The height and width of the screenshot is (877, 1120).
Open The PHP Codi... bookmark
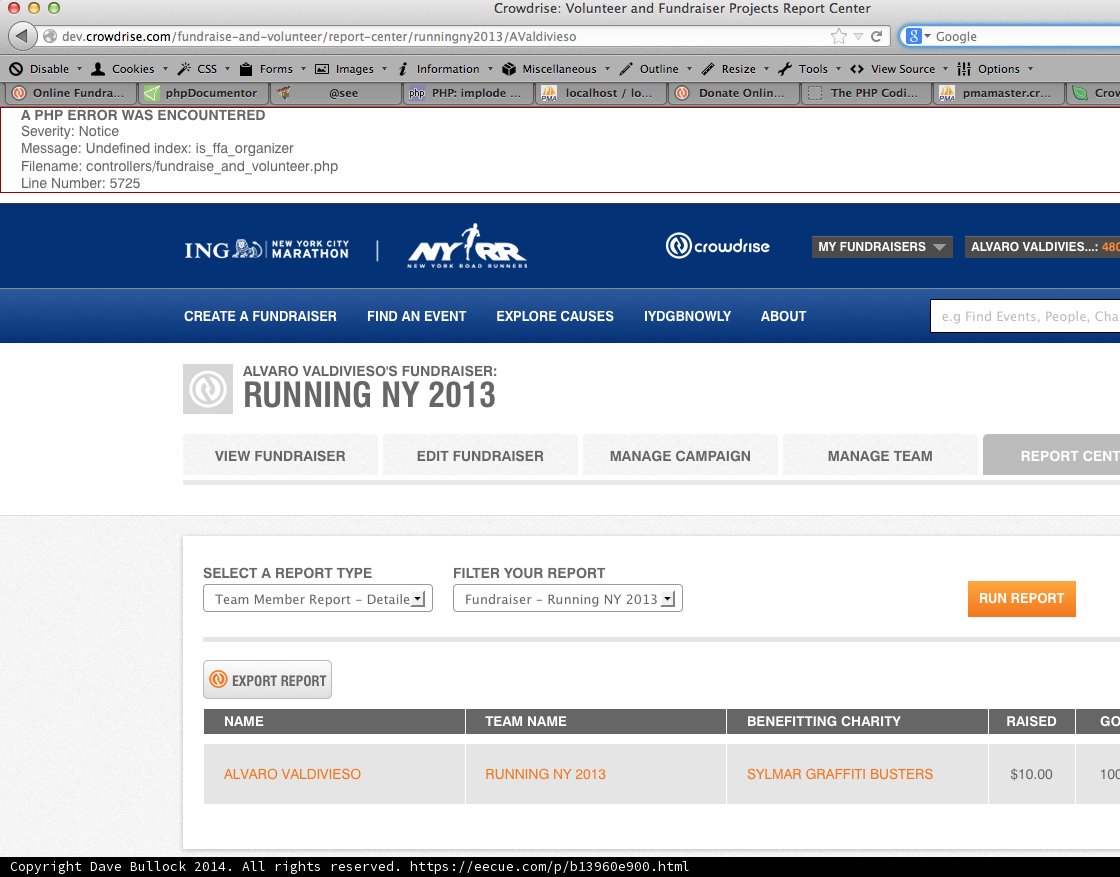tap(866, 93)
